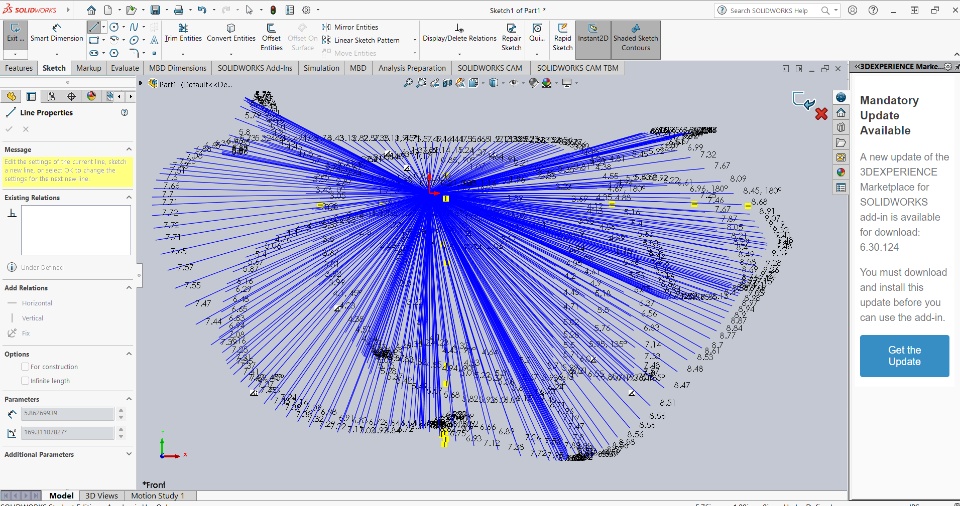
Task: Select the Spline sketch tool
Action: (133, 27)
